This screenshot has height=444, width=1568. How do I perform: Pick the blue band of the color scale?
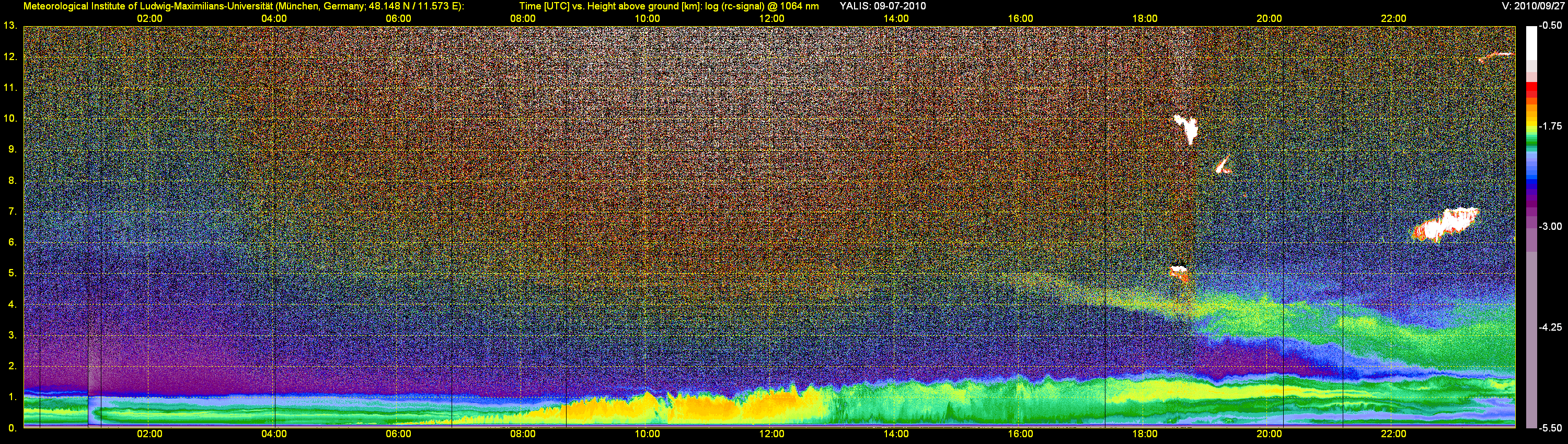(x=1531, y=179)
